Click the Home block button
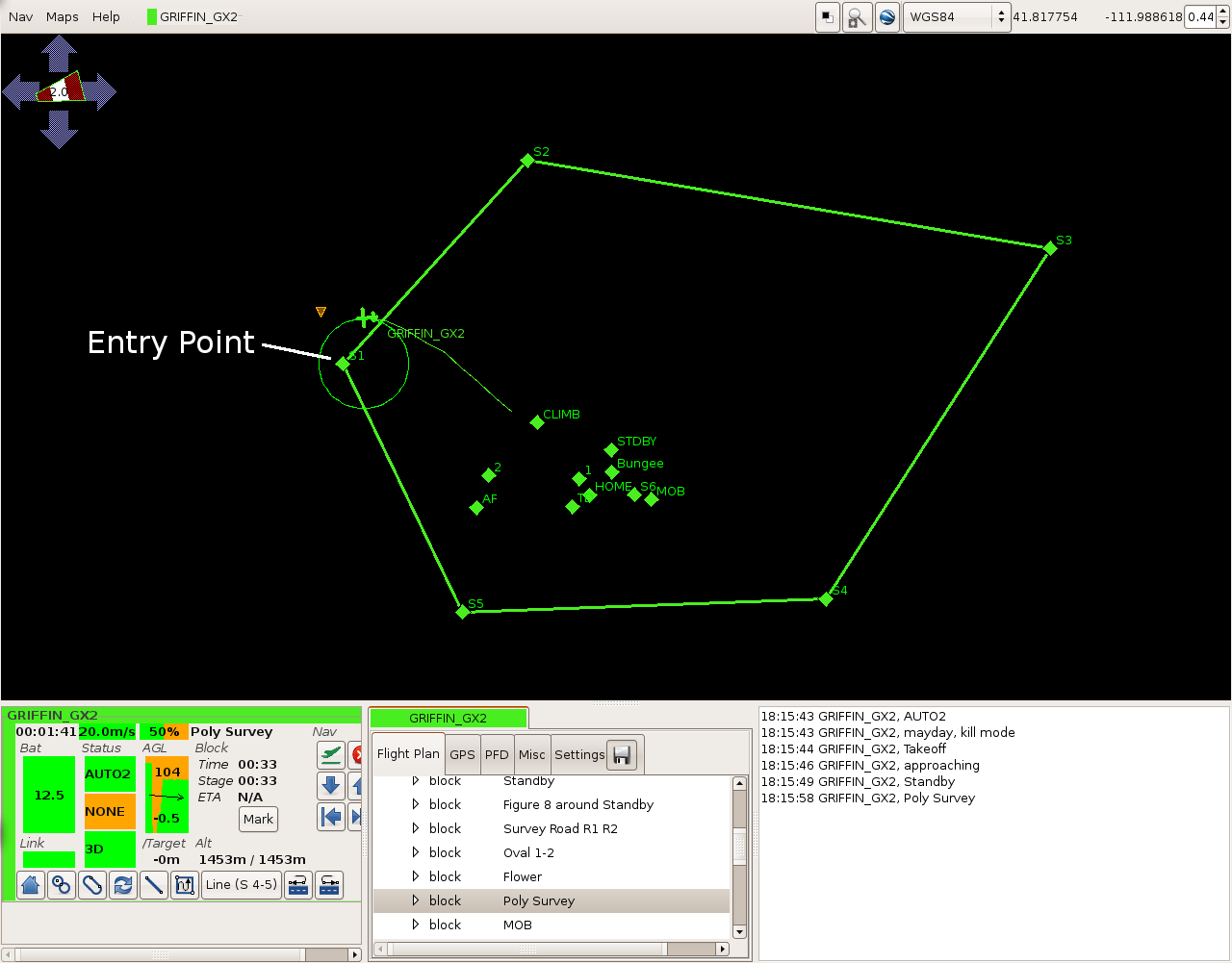The height and width of the screenshot is (963, 1232). 31,885
